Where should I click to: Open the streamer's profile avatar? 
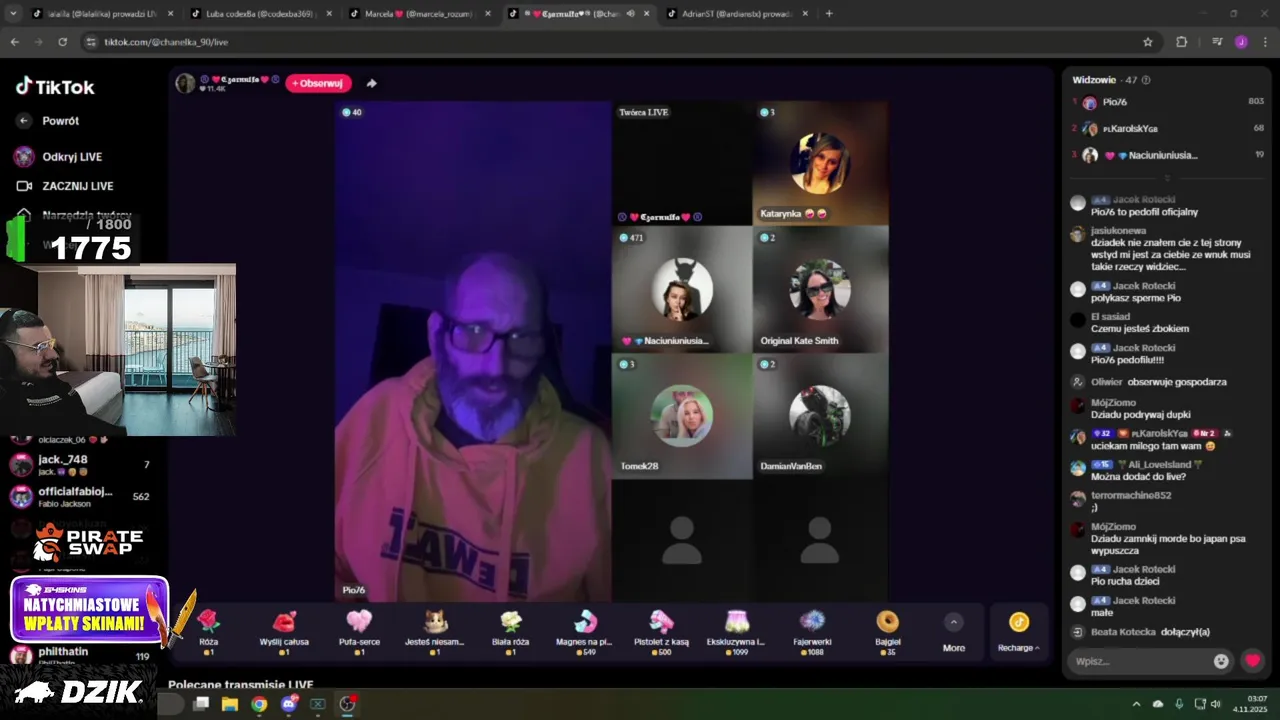coord(185,83)
